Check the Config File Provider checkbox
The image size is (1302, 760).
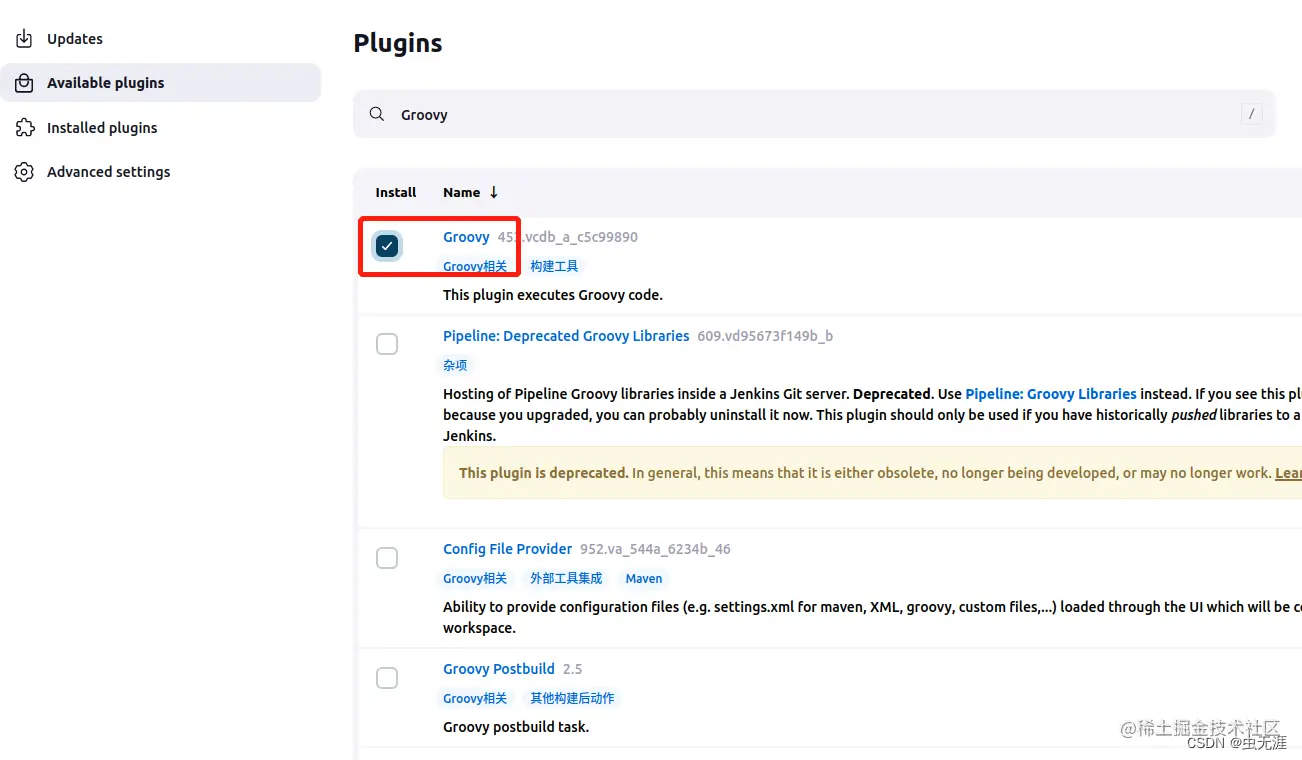[387, 558]
